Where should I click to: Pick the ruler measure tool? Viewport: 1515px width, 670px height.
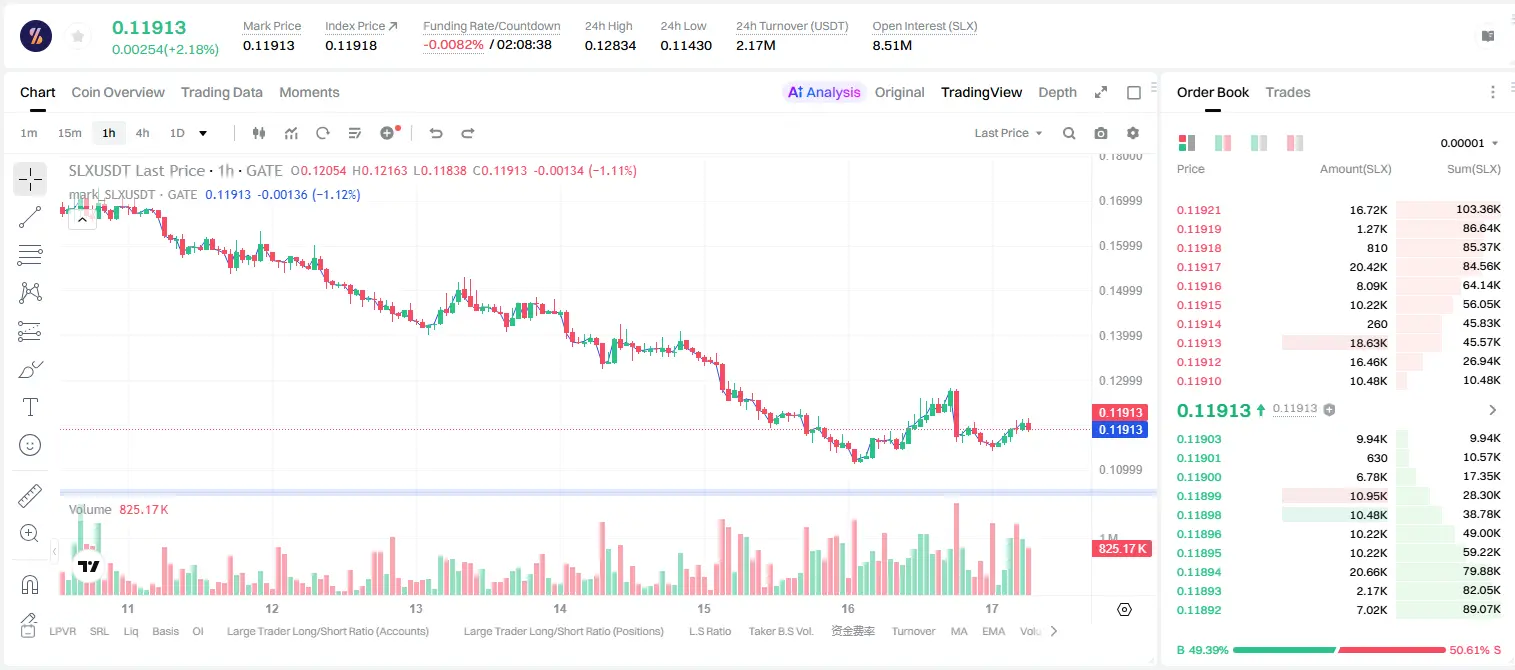(30, 495)
